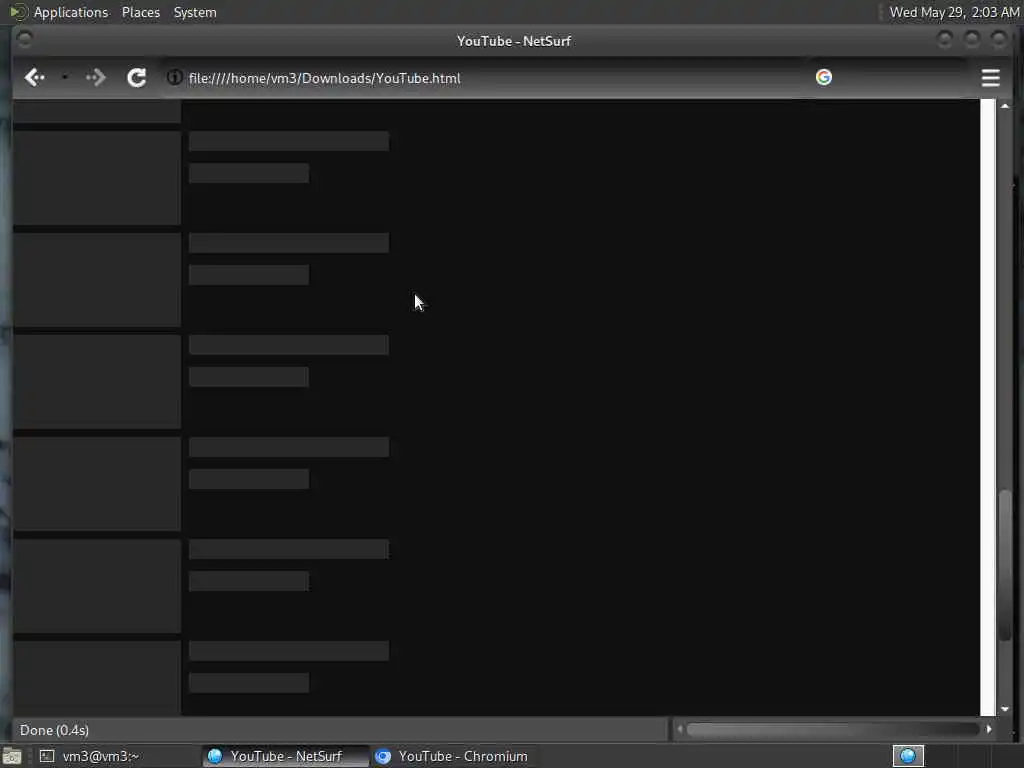The image size is (1024, 768).
Task: Open the System menu
Action: [195, 12]
